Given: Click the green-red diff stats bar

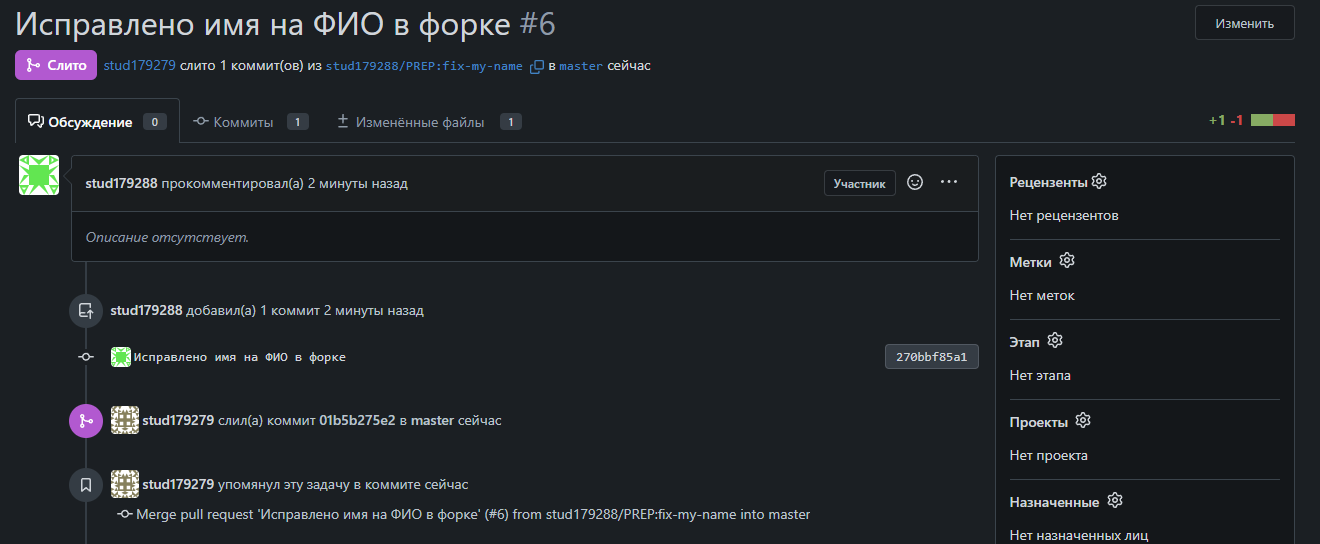Looking at the screenshot, I should pyautogui.click(x=1272, y=121).
